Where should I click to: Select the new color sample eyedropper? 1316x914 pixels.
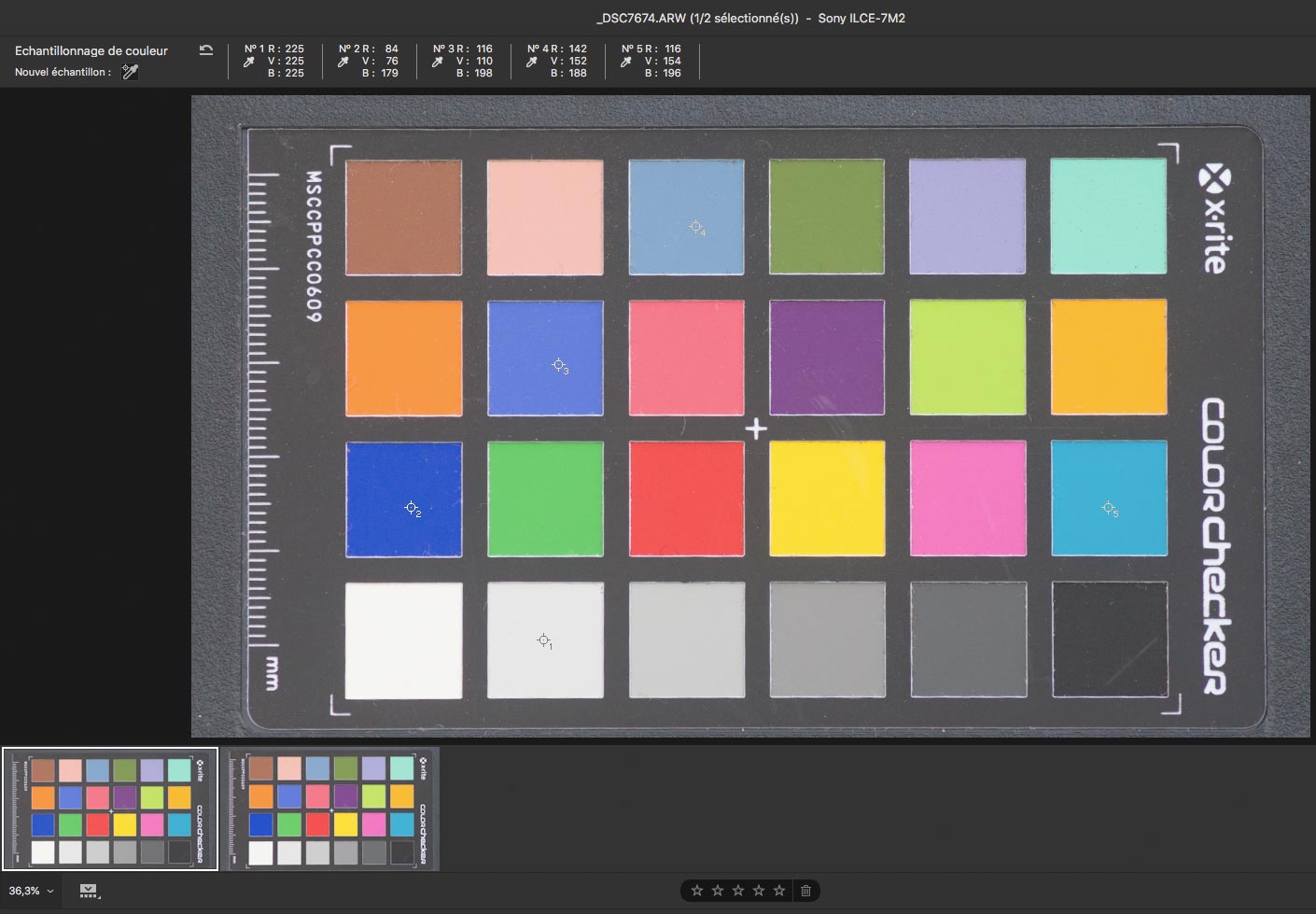click(x=130, y=72)
